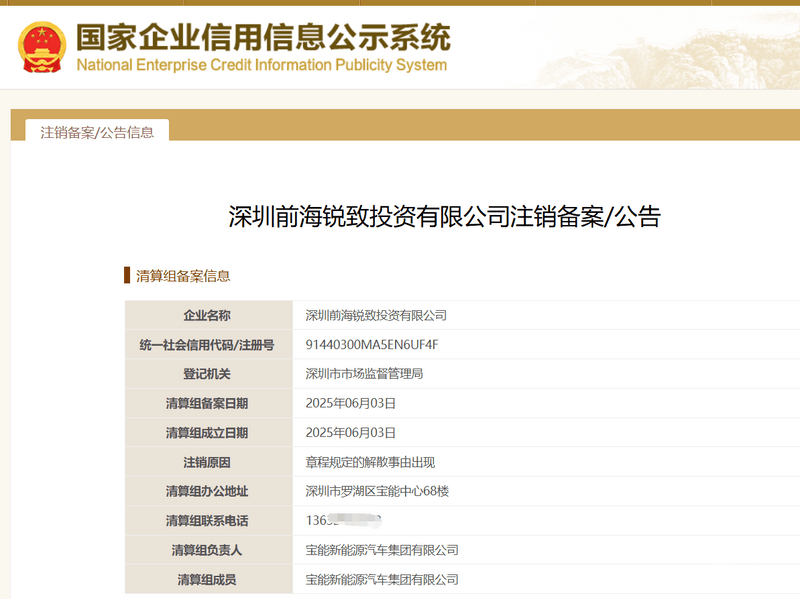Select the 注销备案/公告信息 tab

(97, 132)
